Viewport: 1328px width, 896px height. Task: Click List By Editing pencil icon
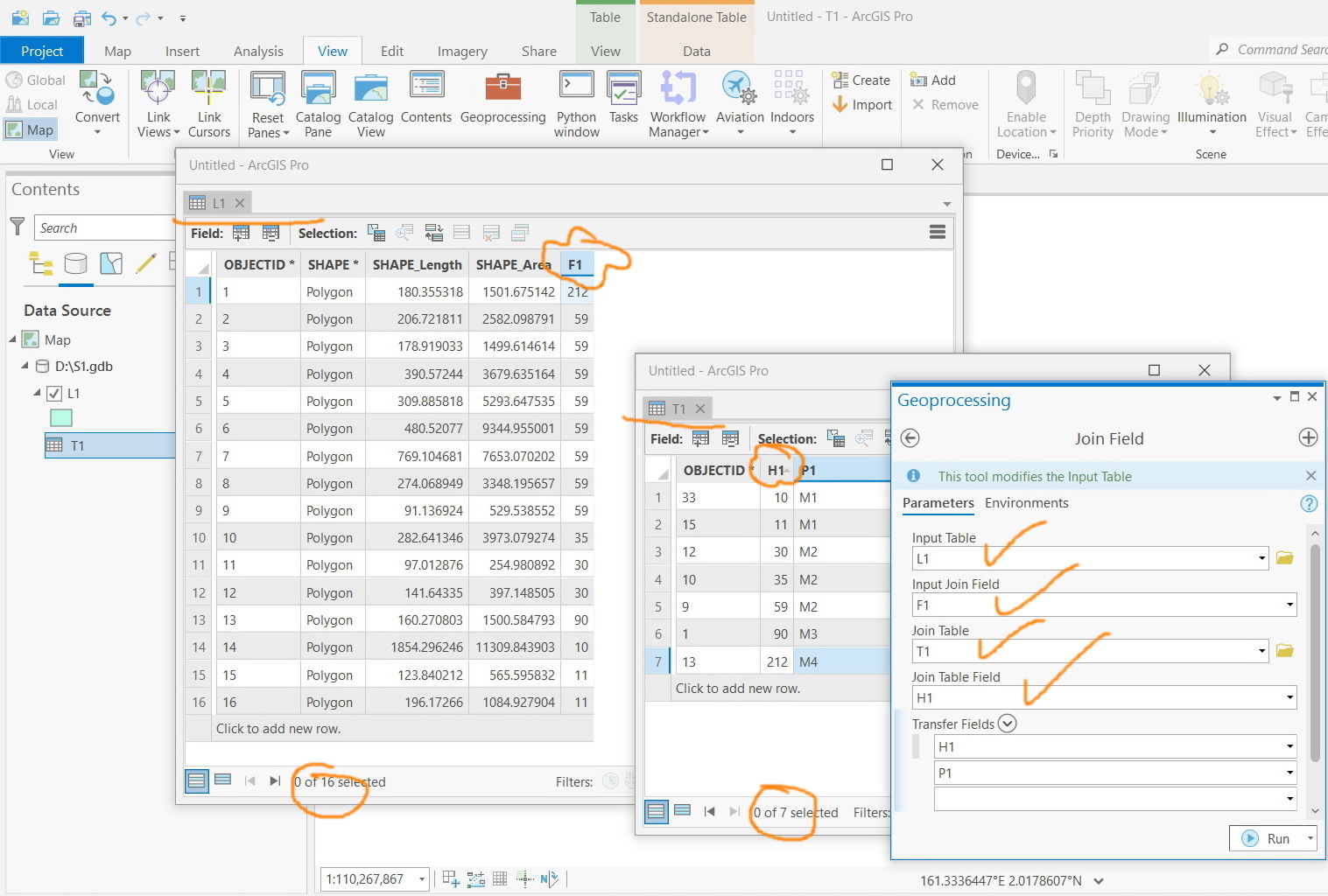coord(146,262)
